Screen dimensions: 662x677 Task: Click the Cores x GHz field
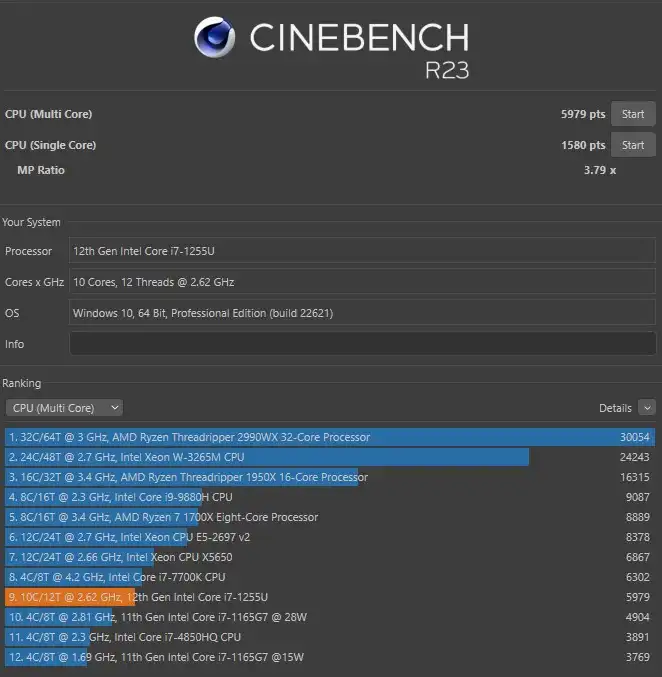pyautogui.click(x=360, y=282)
